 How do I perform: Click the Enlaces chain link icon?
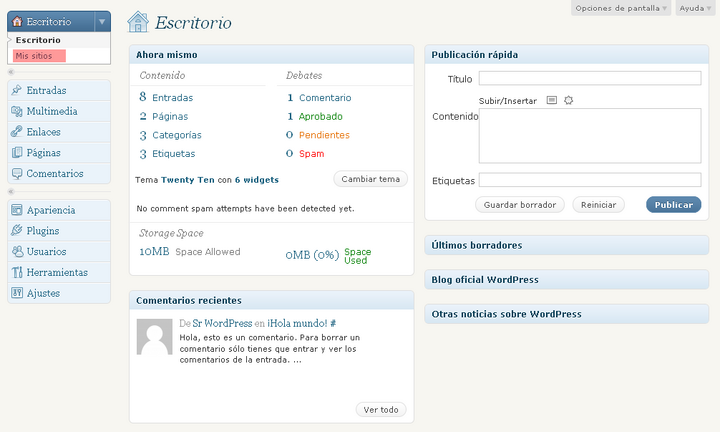click(x=17, y=132)
